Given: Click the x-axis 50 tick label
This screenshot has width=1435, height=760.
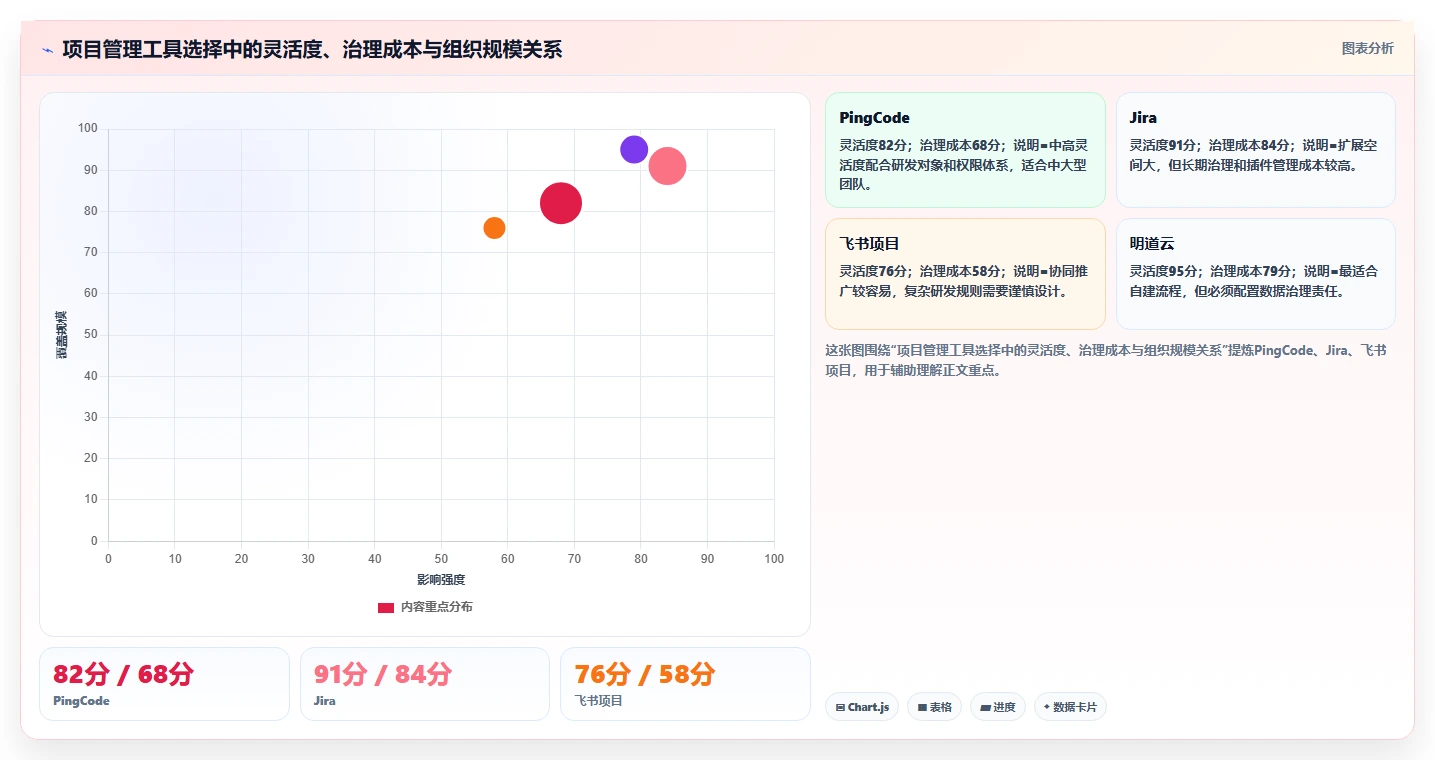Looking at the screenshot, I should [x=441, y=558].
